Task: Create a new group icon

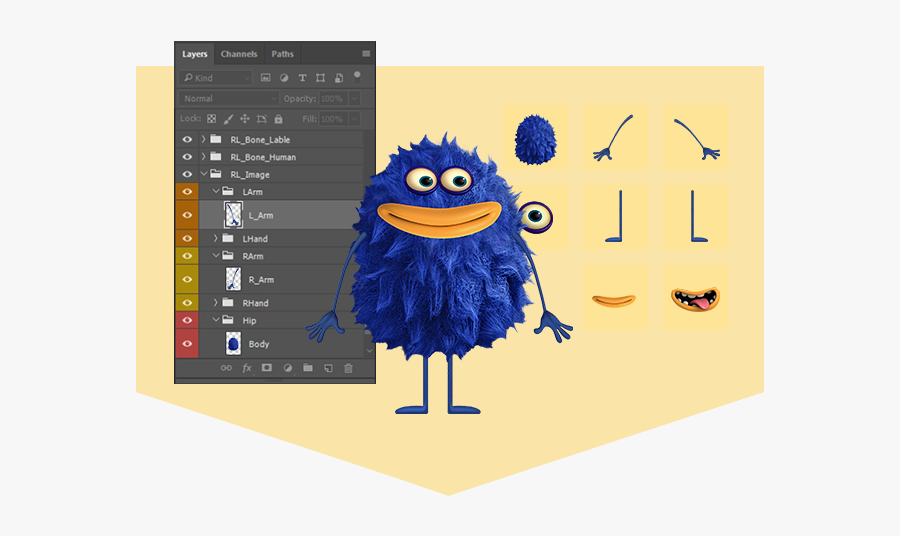Action: 308,368
